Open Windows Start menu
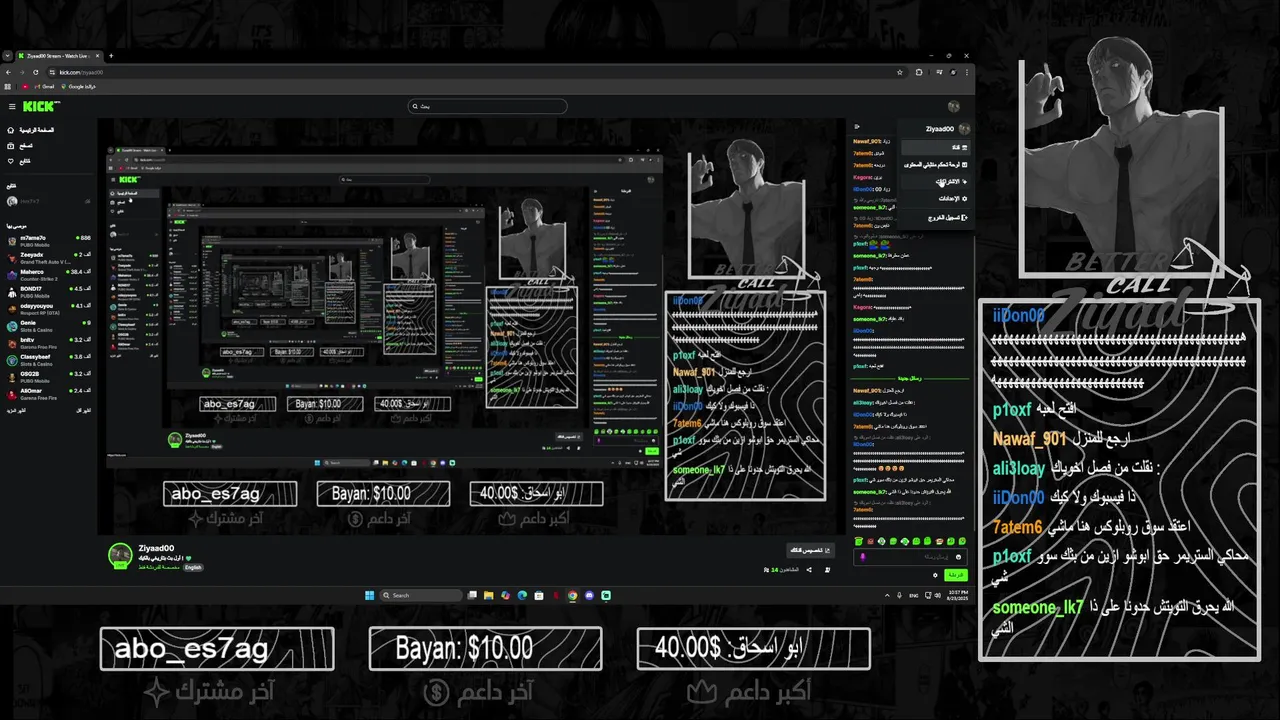This screenshot has height=720, width=1280. point(369,595)
